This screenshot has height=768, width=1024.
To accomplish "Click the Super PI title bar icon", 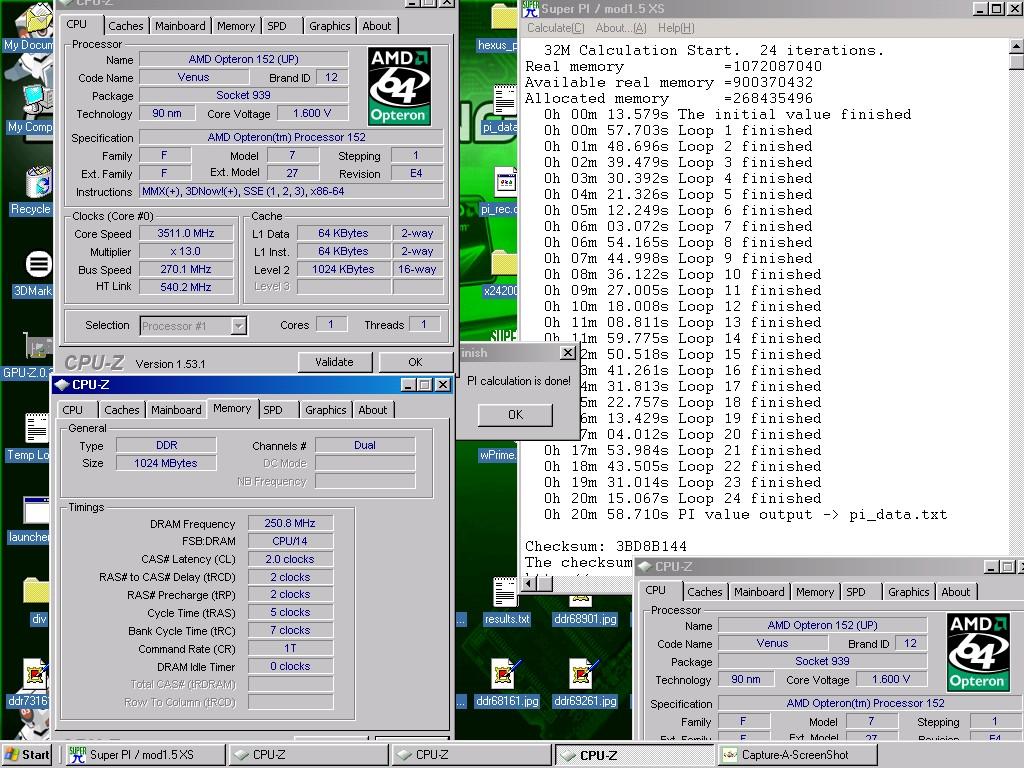I will pos(530,8).
